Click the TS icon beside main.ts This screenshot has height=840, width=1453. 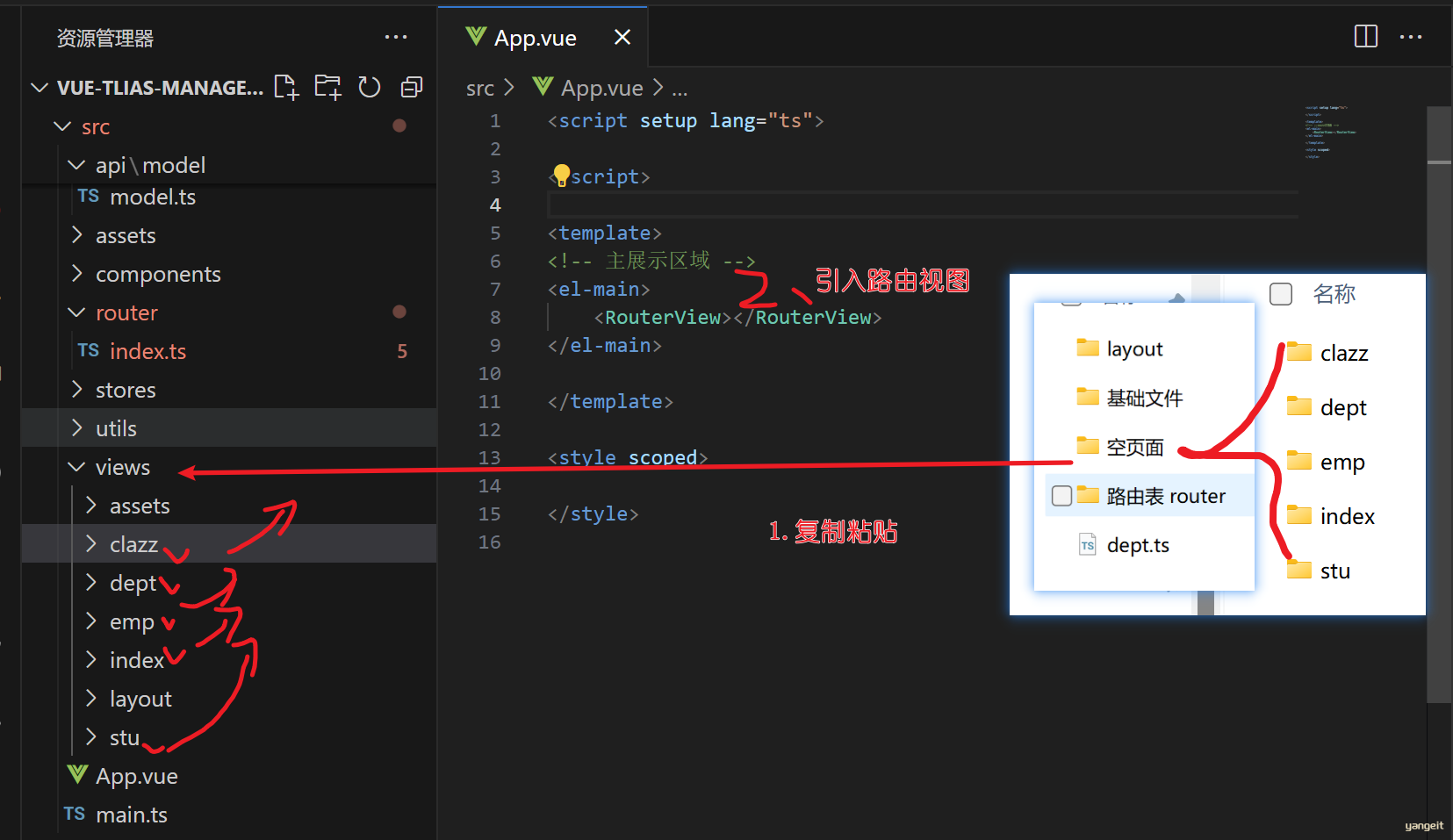point(74,814)
